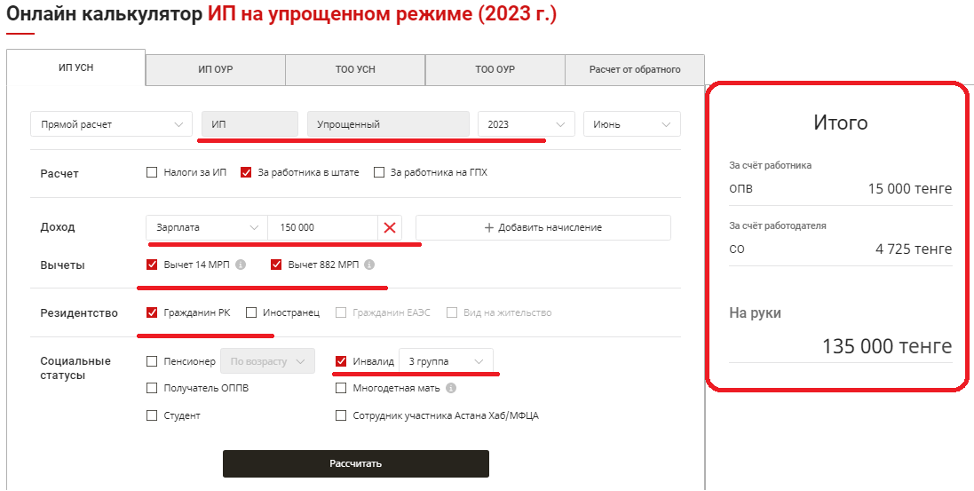Click За счёт работодателя label
Screen dimensions: 974x491
coord(778,226)
